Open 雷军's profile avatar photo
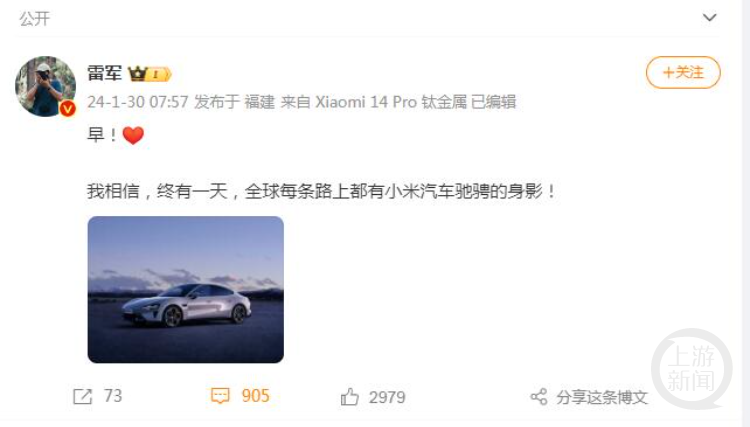This screenshot has height=427, width=750. tap(45, 87)
